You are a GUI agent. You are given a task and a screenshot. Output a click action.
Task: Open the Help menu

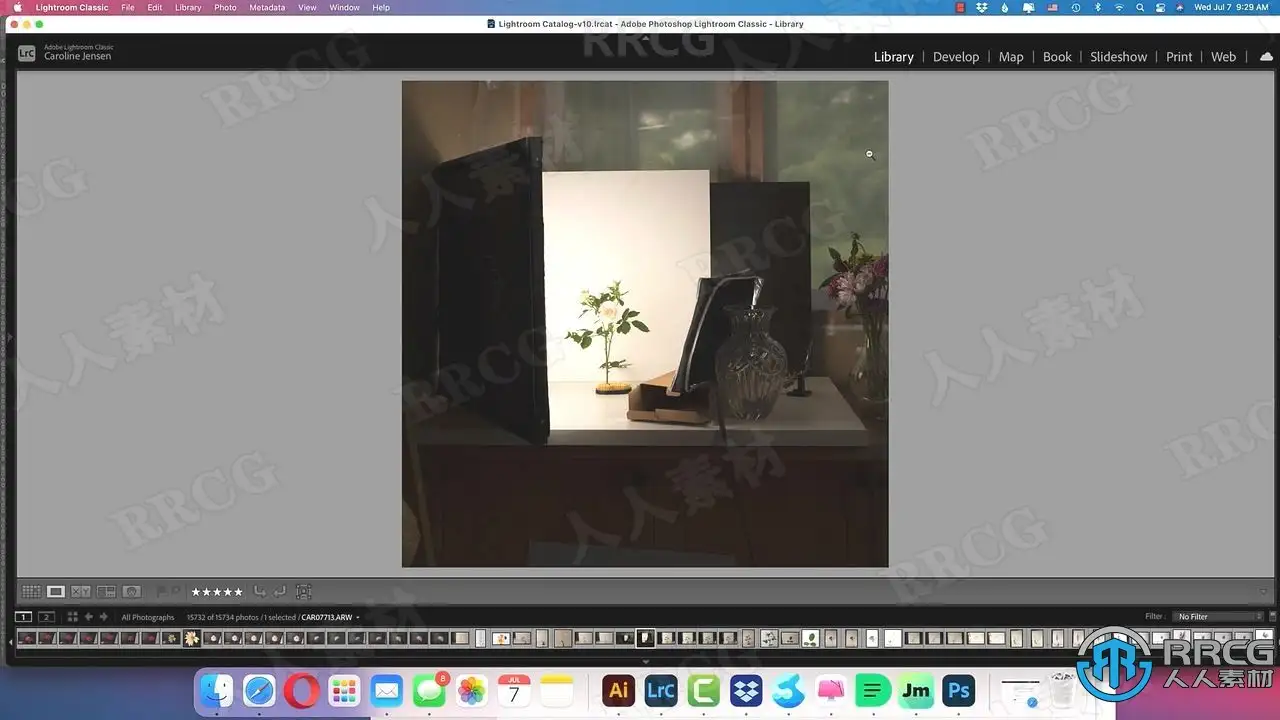(381, 7)
